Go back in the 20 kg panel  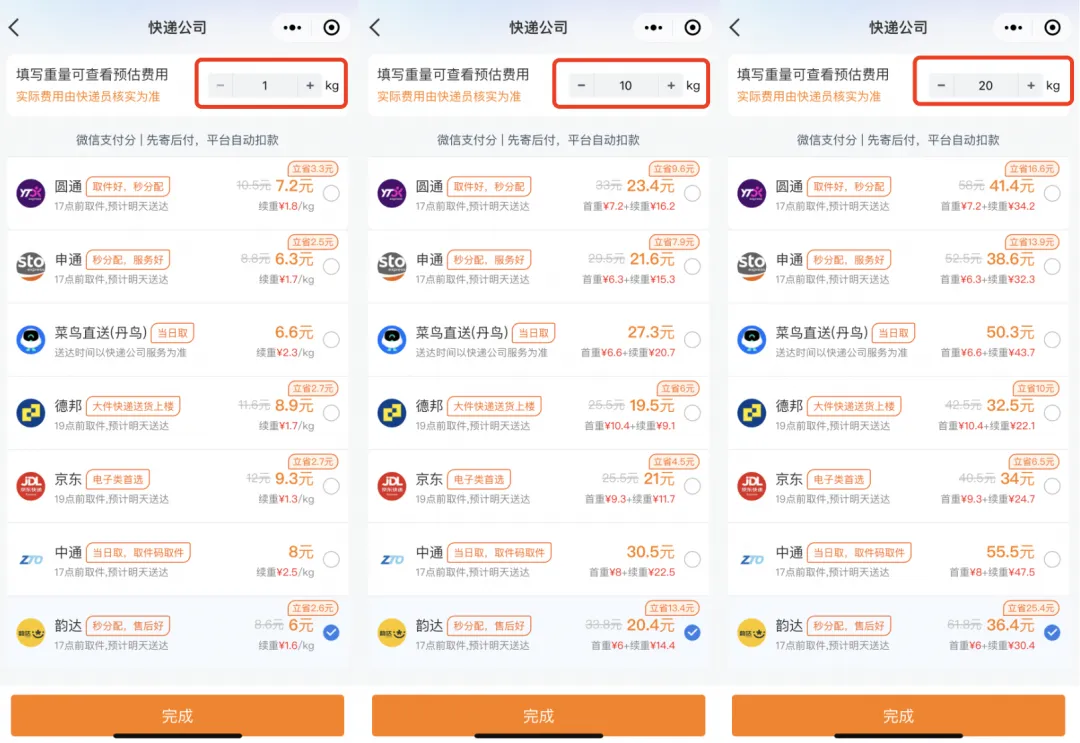point(735,28)
